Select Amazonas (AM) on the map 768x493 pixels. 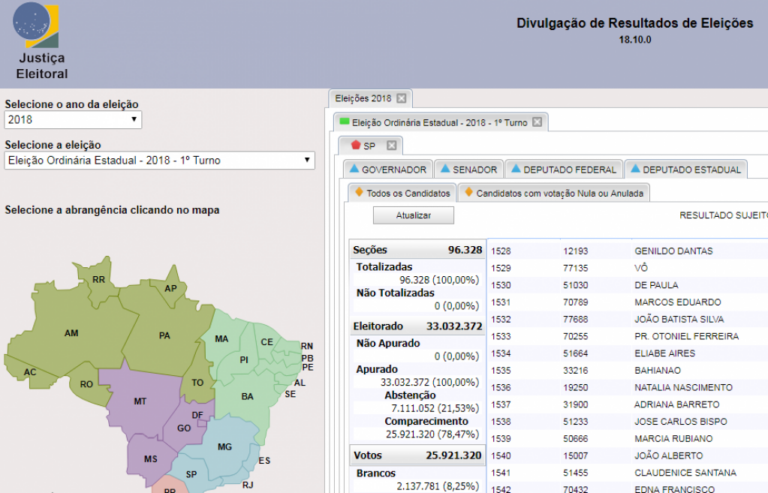tap(71, 333)
